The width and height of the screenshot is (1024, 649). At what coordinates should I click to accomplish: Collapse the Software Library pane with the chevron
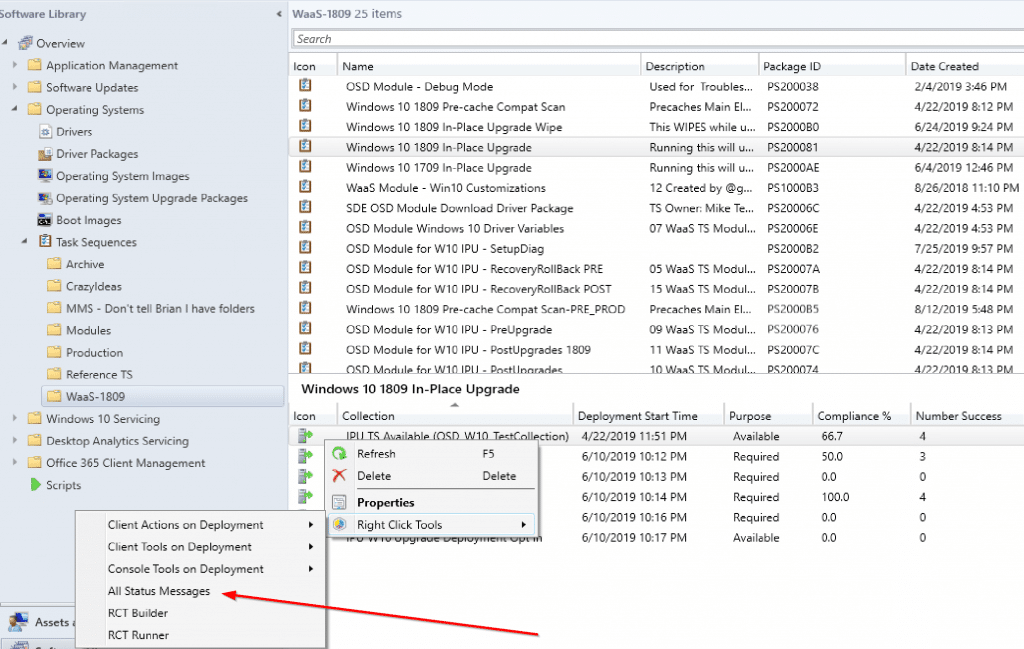[277, 14]
